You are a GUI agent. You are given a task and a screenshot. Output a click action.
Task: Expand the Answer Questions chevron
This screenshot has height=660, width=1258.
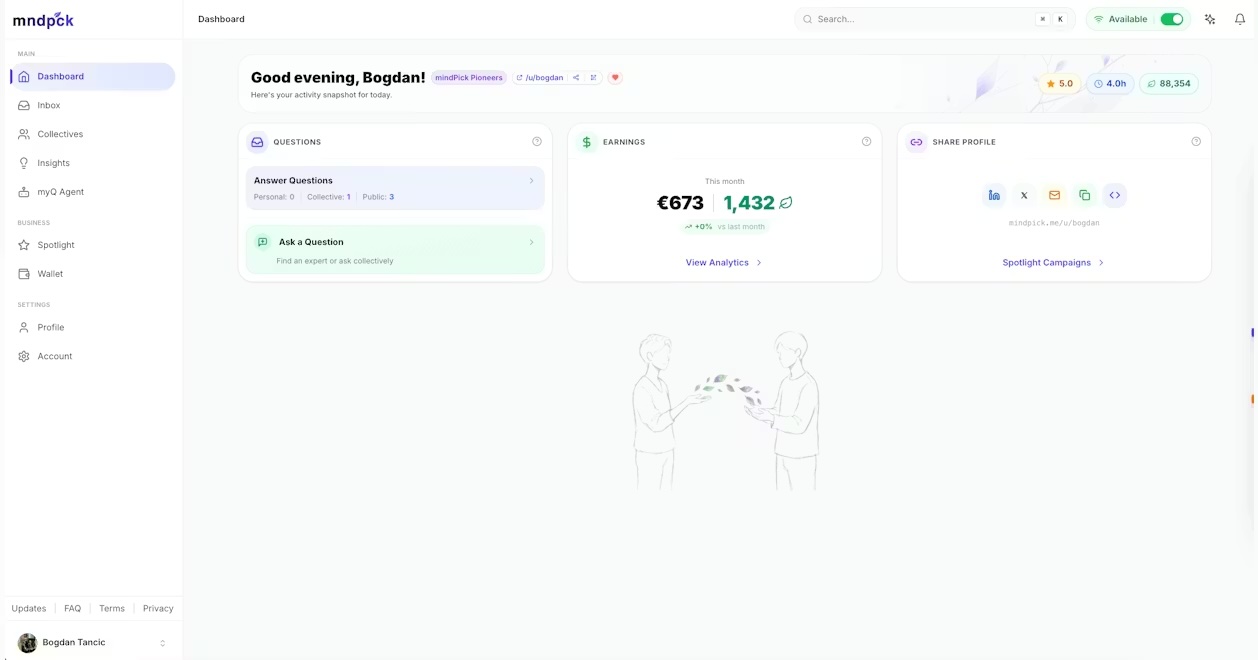pyautogui.click(x=531, y=181)
